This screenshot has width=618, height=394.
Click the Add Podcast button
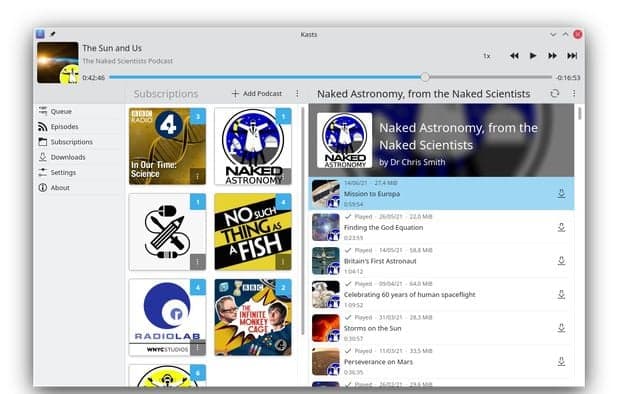(257, 94)
